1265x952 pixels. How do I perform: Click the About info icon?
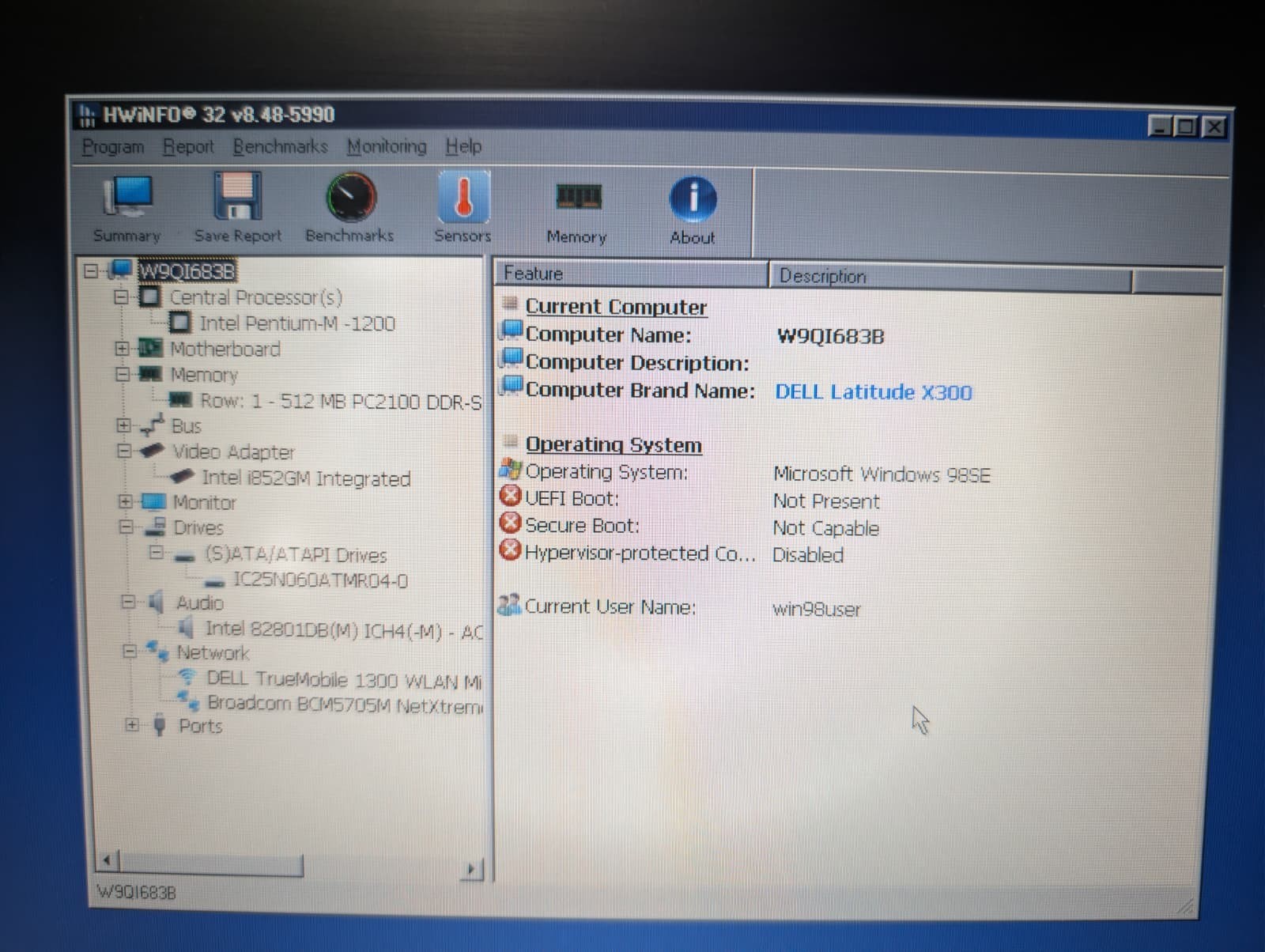tap(693, 198)
